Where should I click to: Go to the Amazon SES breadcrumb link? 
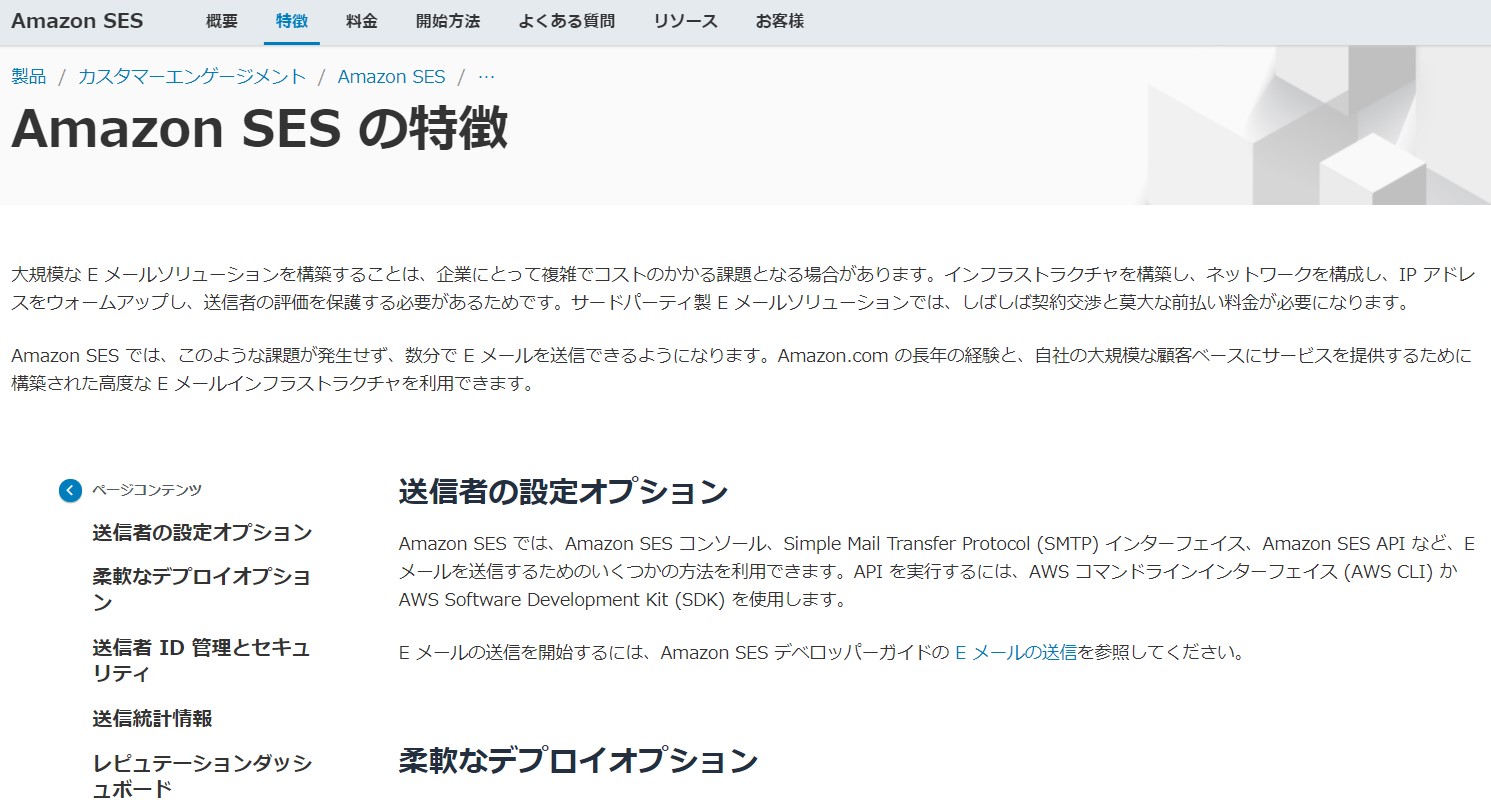pyautogui.click(x=391, y=76)
